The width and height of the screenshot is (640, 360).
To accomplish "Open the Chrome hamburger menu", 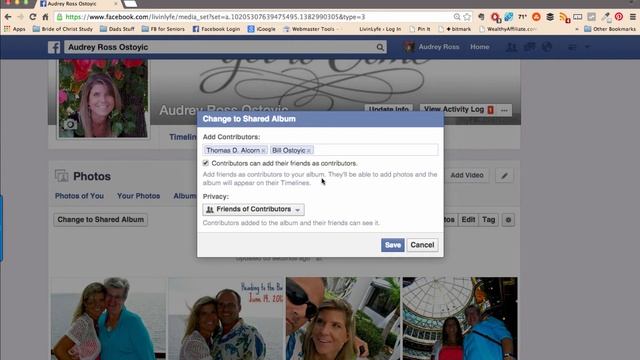I will (x=633, y=17).
